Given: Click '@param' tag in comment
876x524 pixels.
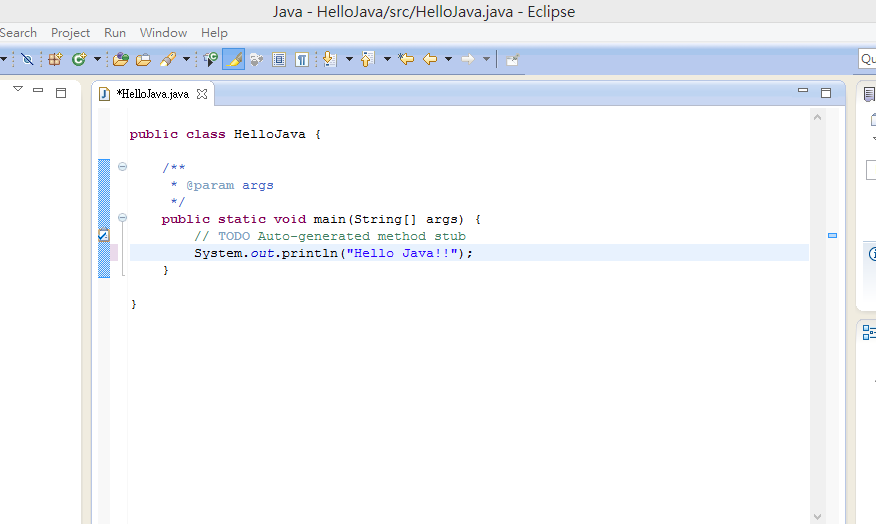Looking at the screenshot, I should 210,185.
